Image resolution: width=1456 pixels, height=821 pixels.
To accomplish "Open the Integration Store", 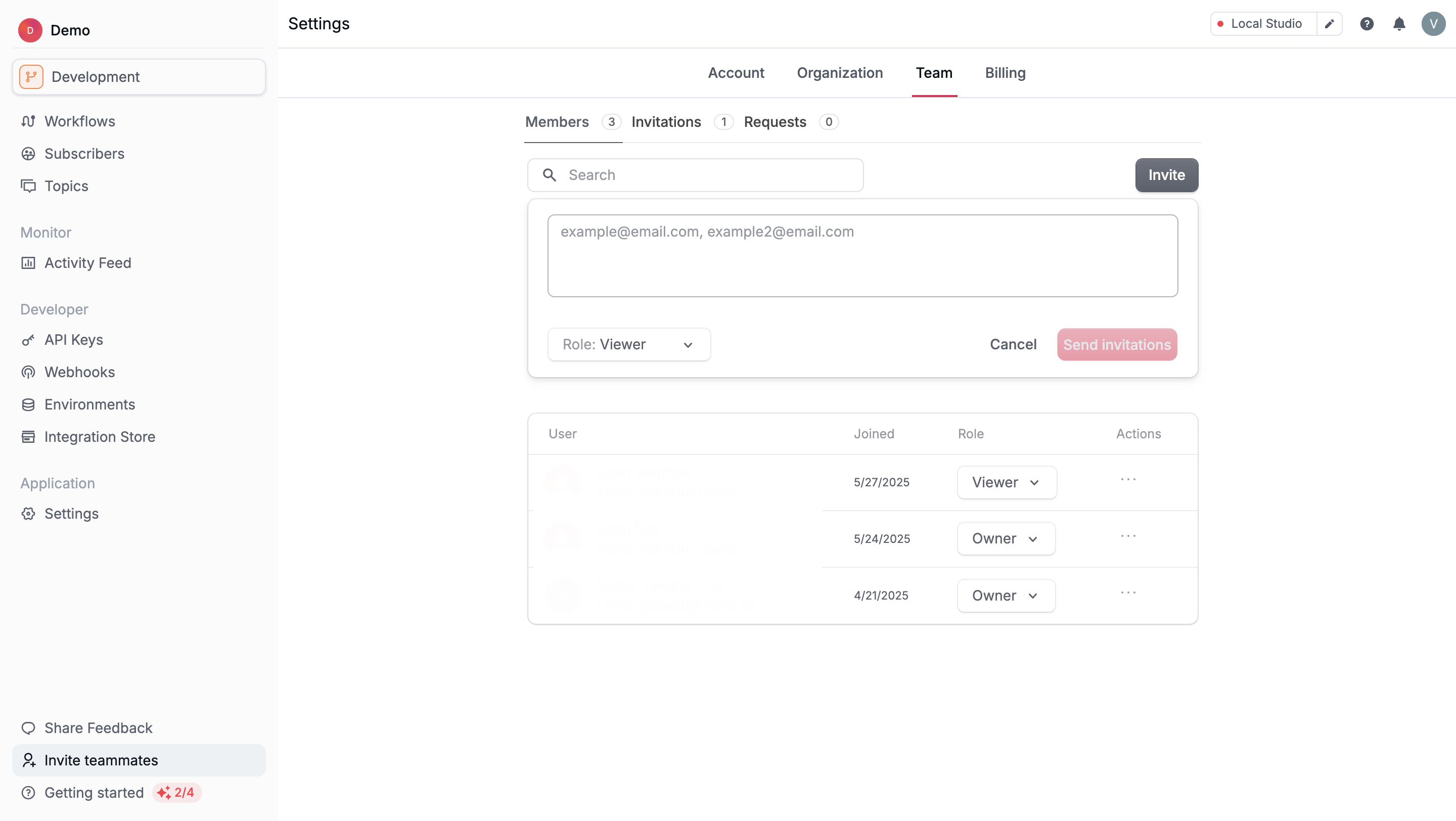I will click(100, 437).
